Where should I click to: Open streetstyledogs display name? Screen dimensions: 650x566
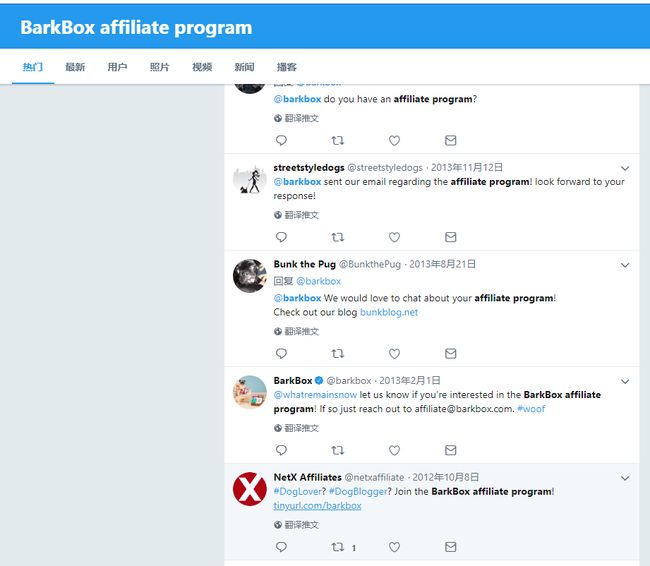(309, 168)
